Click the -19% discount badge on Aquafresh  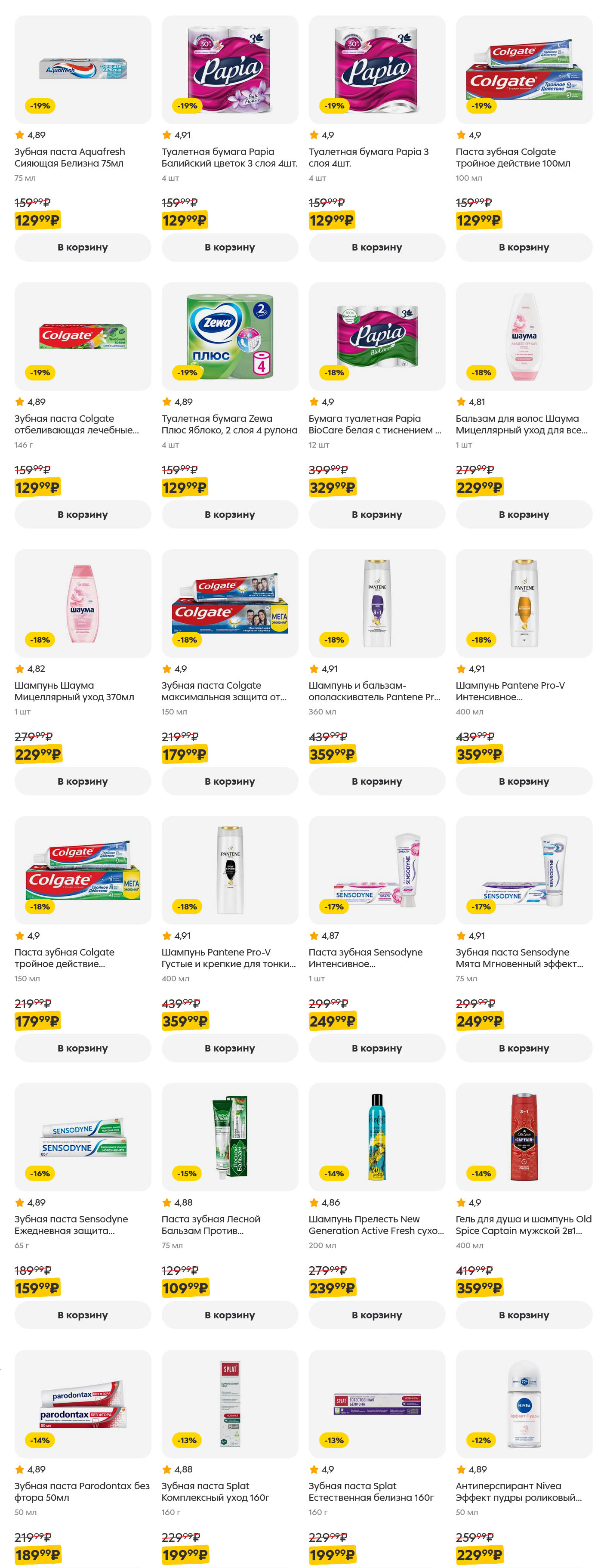pos(40,106)
